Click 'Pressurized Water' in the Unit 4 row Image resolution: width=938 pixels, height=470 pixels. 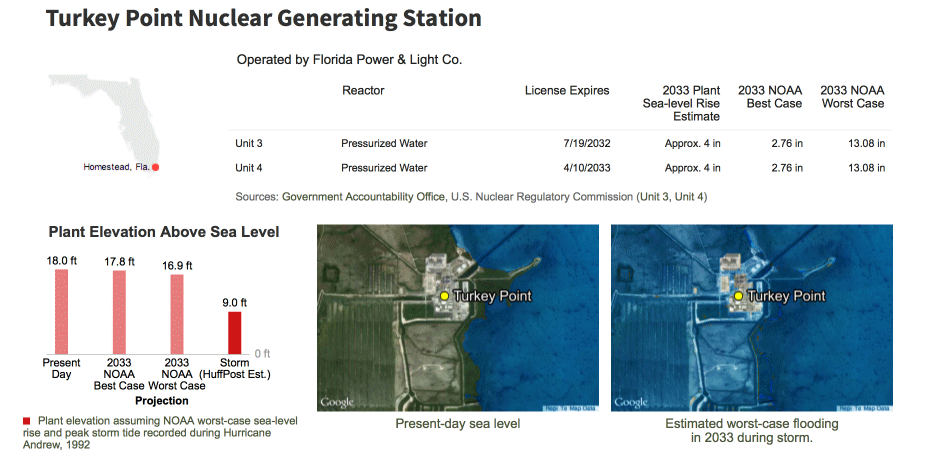tap(384, 168)
